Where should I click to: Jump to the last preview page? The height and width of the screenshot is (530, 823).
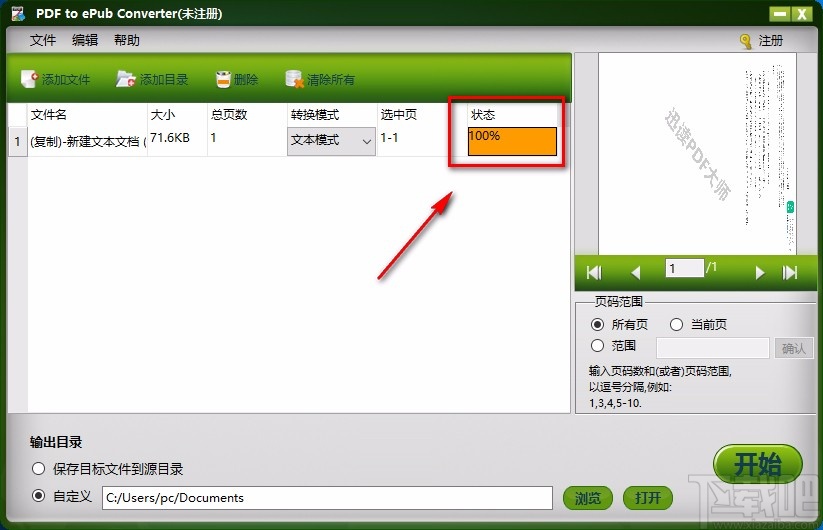click(x=790, y=272)
